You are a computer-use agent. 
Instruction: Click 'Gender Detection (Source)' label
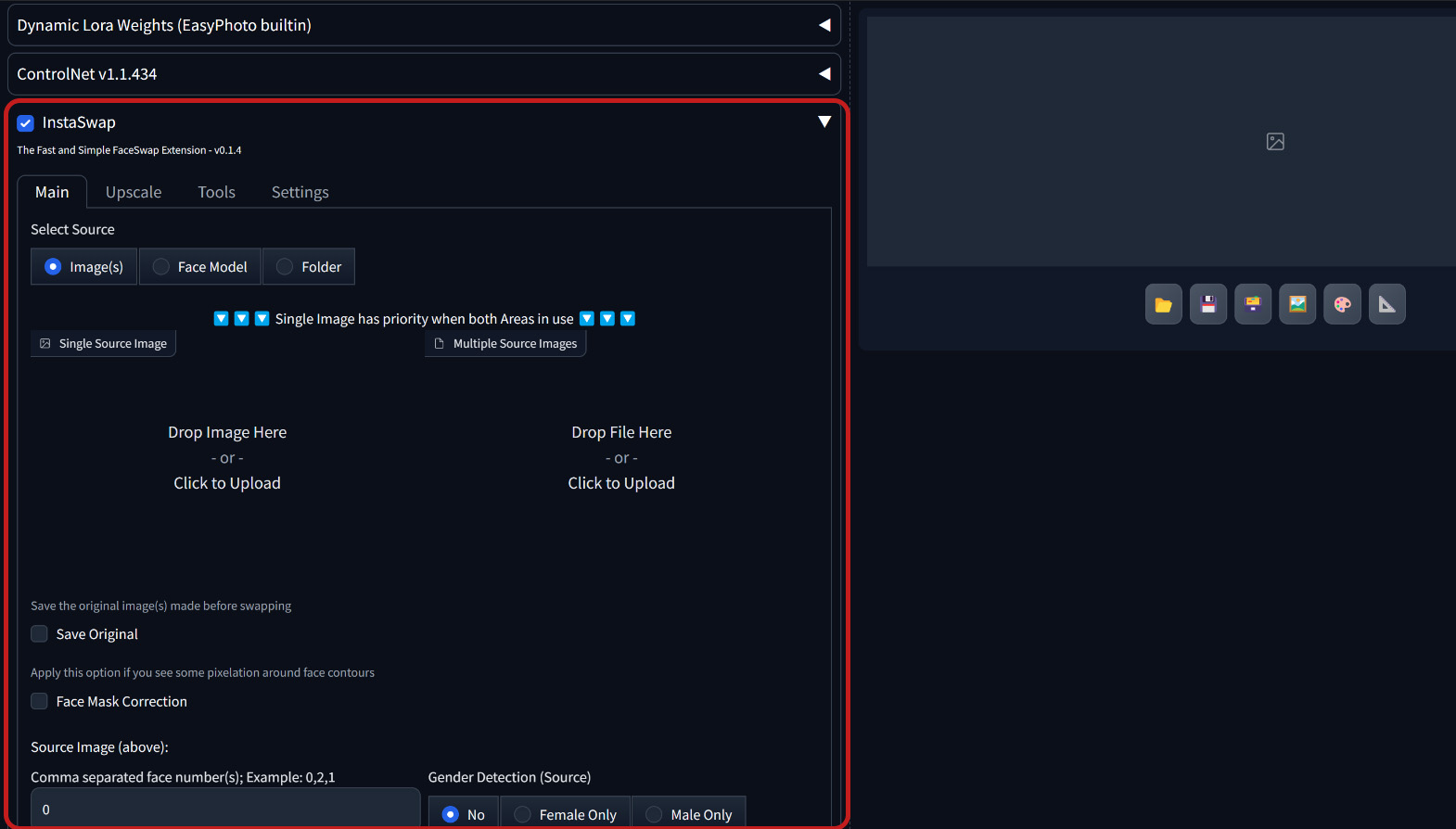tap(509, 777)
